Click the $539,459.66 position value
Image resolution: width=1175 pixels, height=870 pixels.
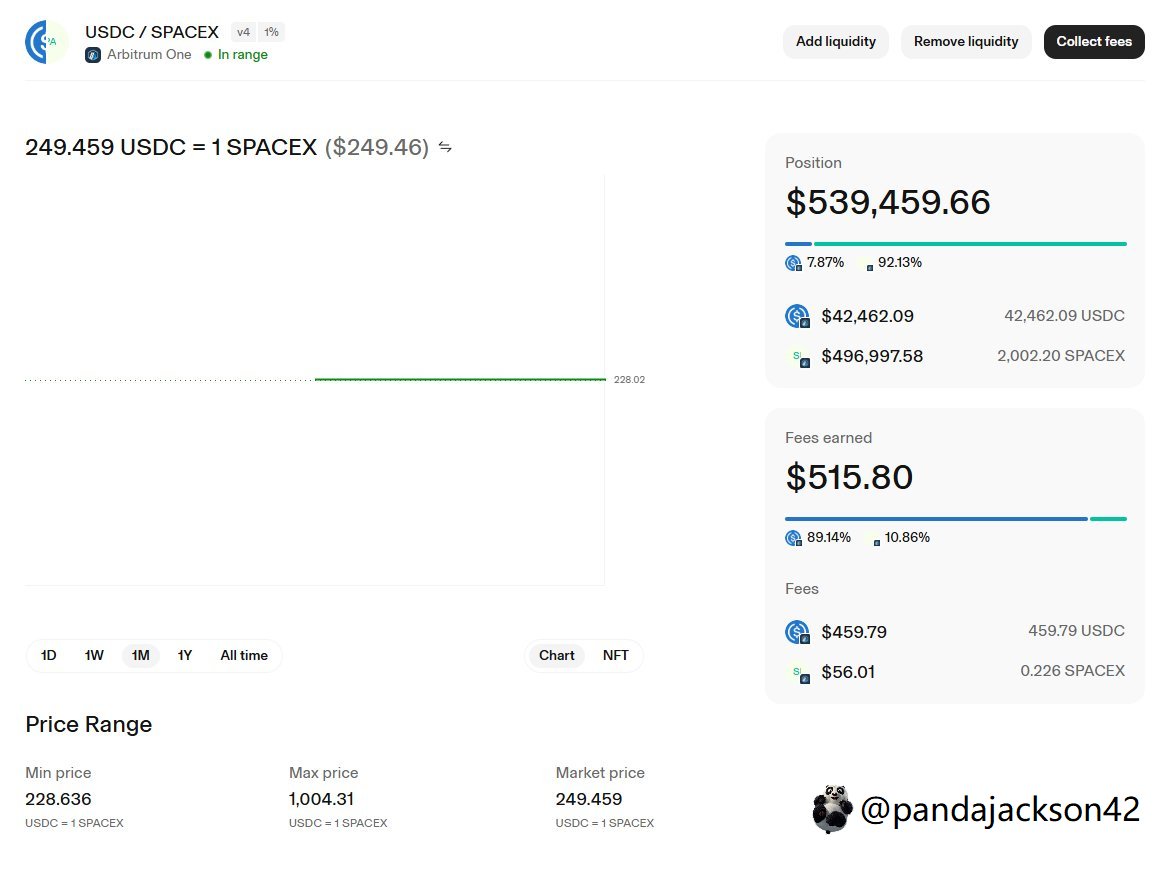[888, 202]
